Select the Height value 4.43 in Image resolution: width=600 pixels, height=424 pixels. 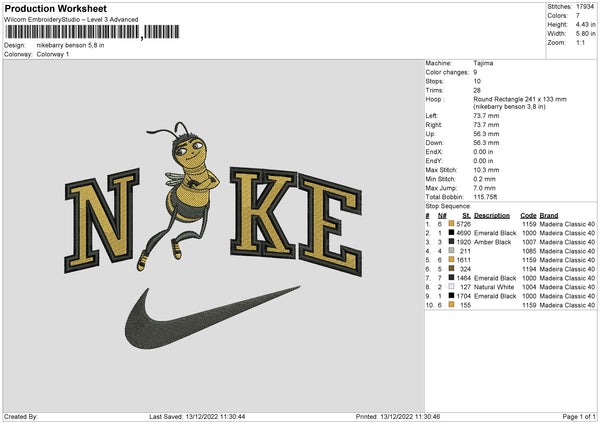tap(585, 24)
